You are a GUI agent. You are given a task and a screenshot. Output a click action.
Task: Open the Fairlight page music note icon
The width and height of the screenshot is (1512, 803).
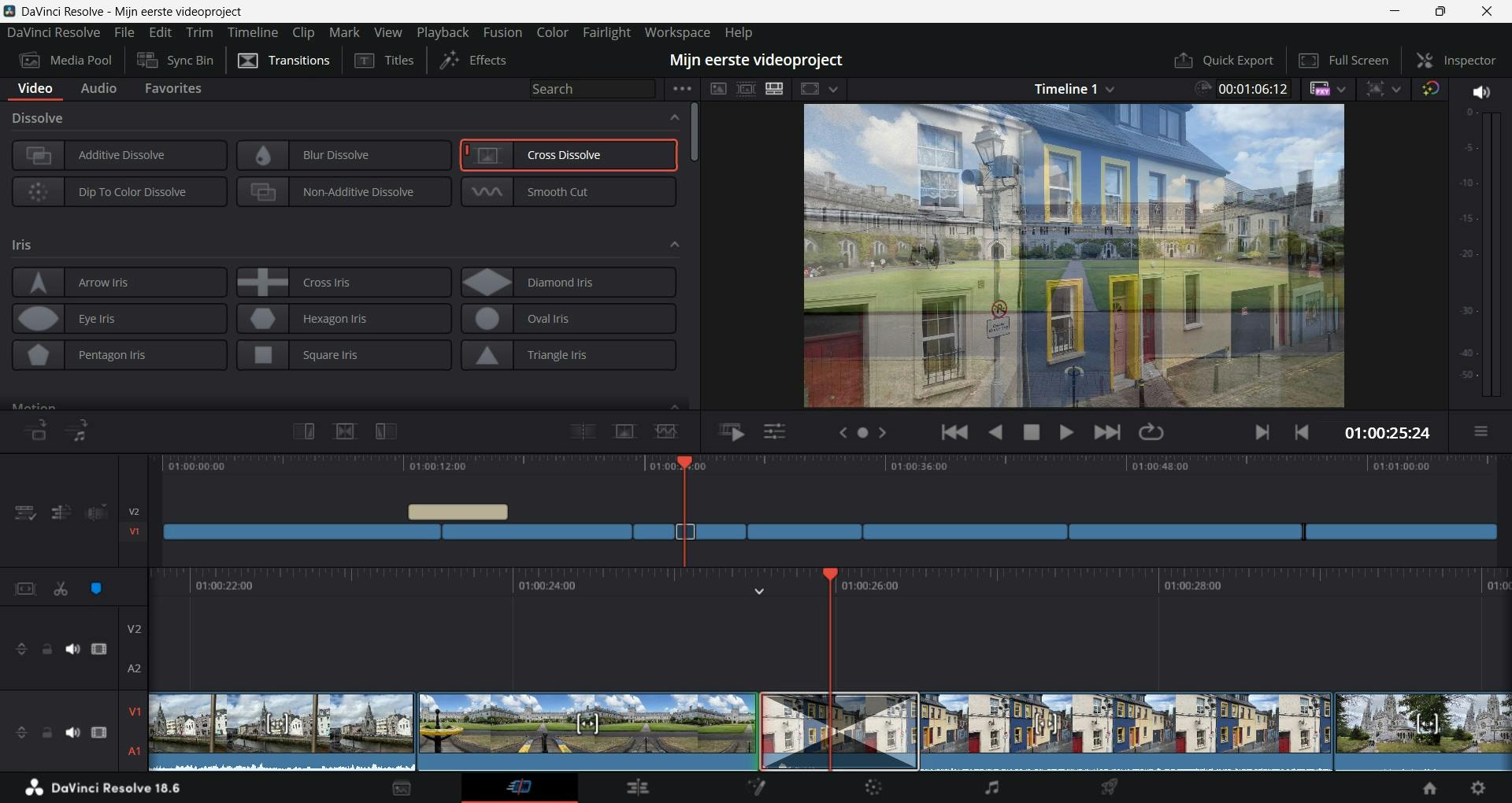[991, 787]
